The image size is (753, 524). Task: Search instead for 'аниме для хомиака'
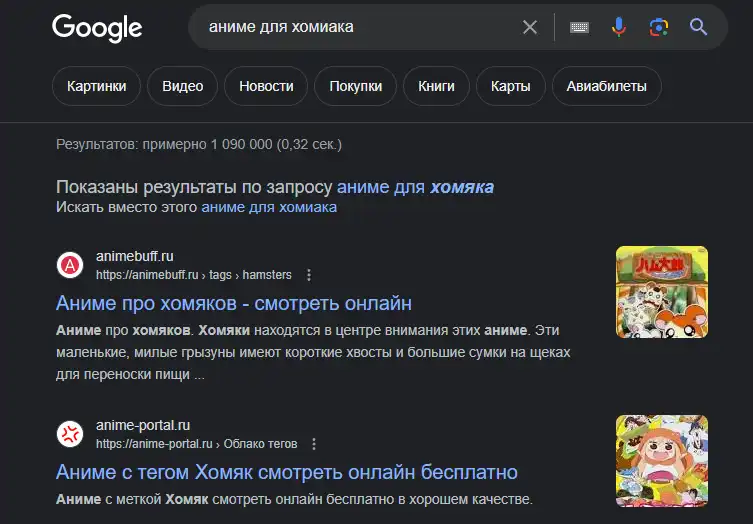(269, 207)
